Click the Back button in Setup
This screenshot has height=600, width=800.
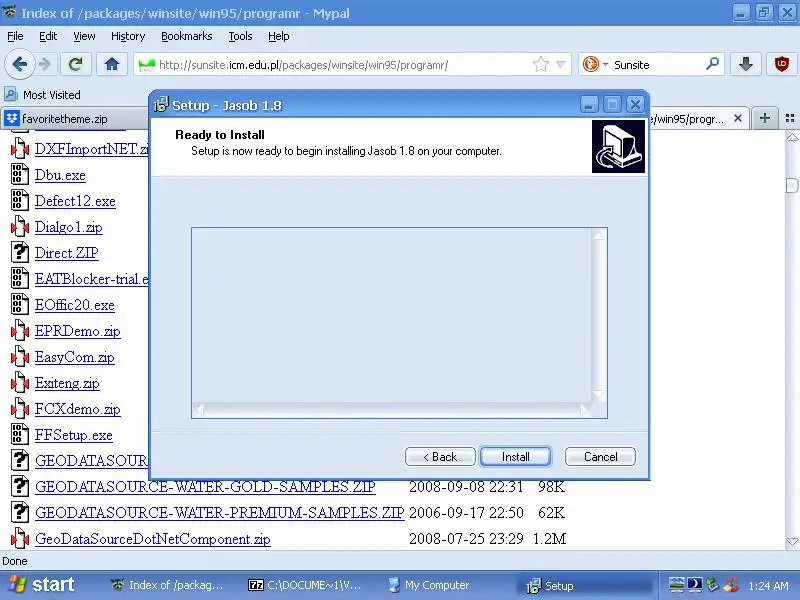coord(440,457)
